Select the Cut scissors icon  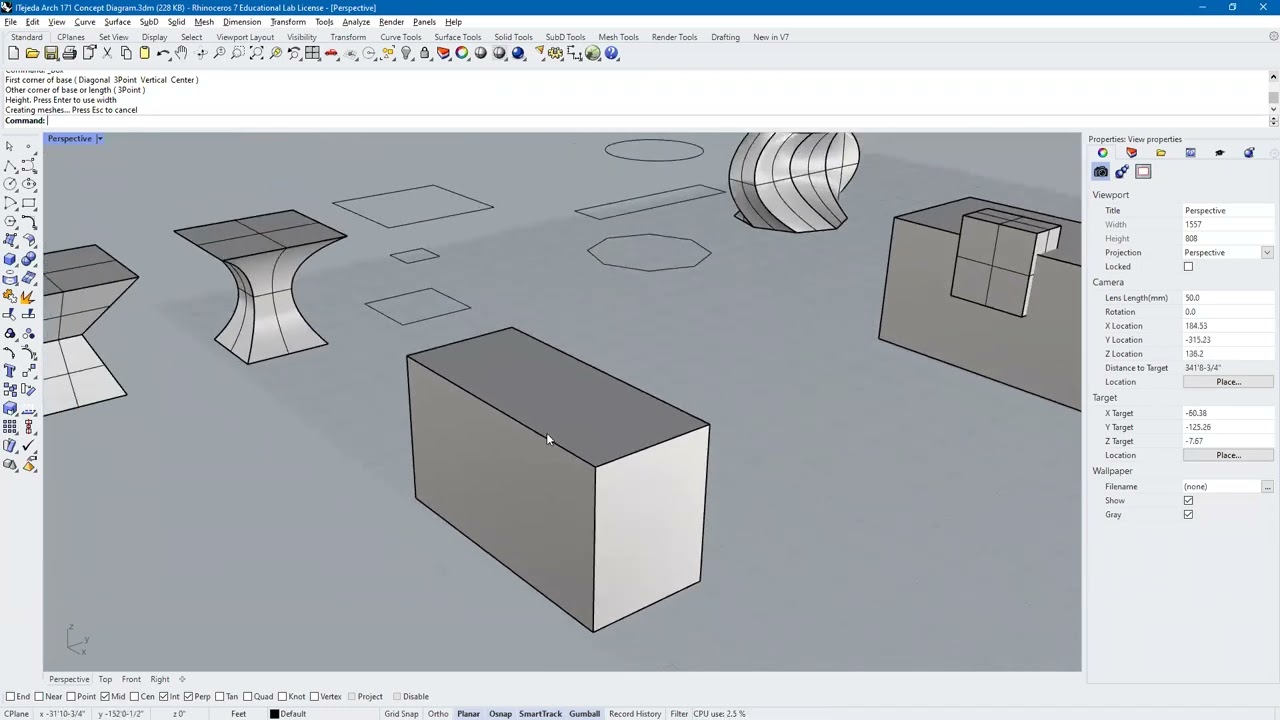click(107, 53)
